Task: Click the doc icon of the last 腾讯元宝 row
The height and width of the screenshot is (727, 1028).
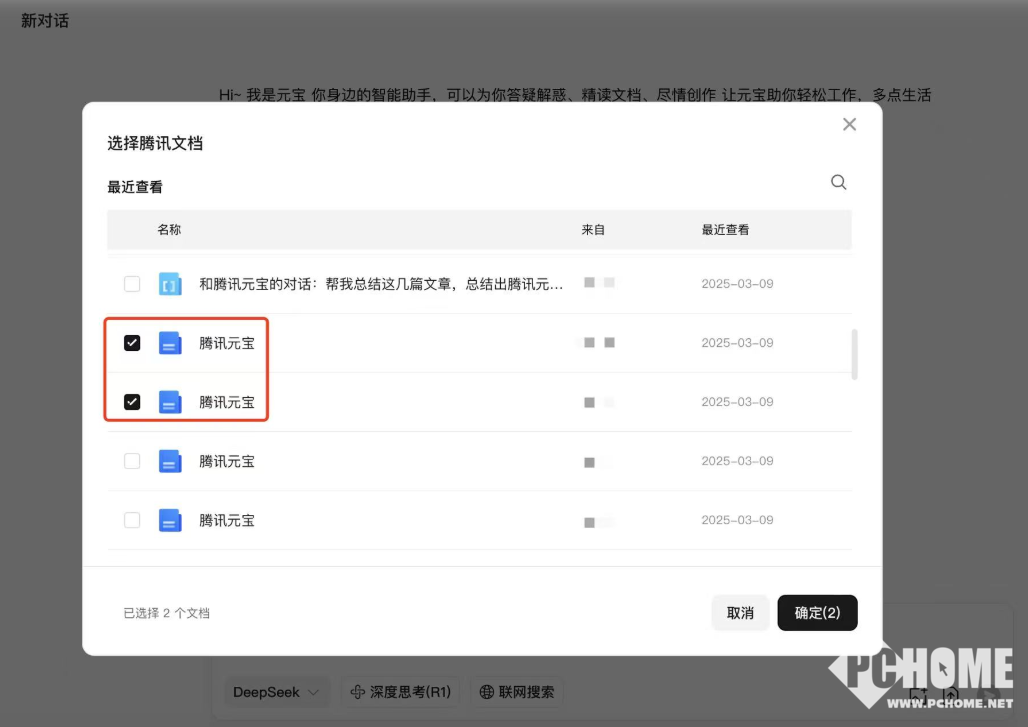Action: pyautogui.click(x=170, y=520)
